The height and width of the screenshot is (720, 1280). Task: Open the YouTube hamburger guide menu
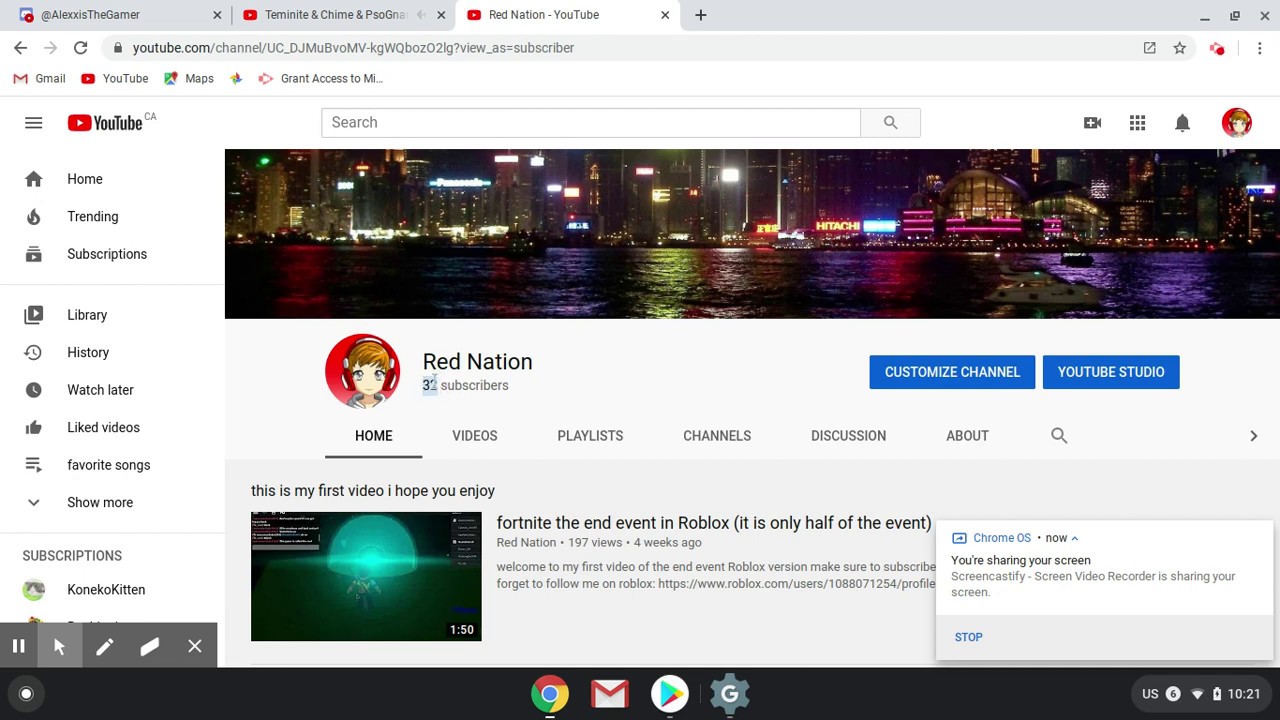pos(33,123)
